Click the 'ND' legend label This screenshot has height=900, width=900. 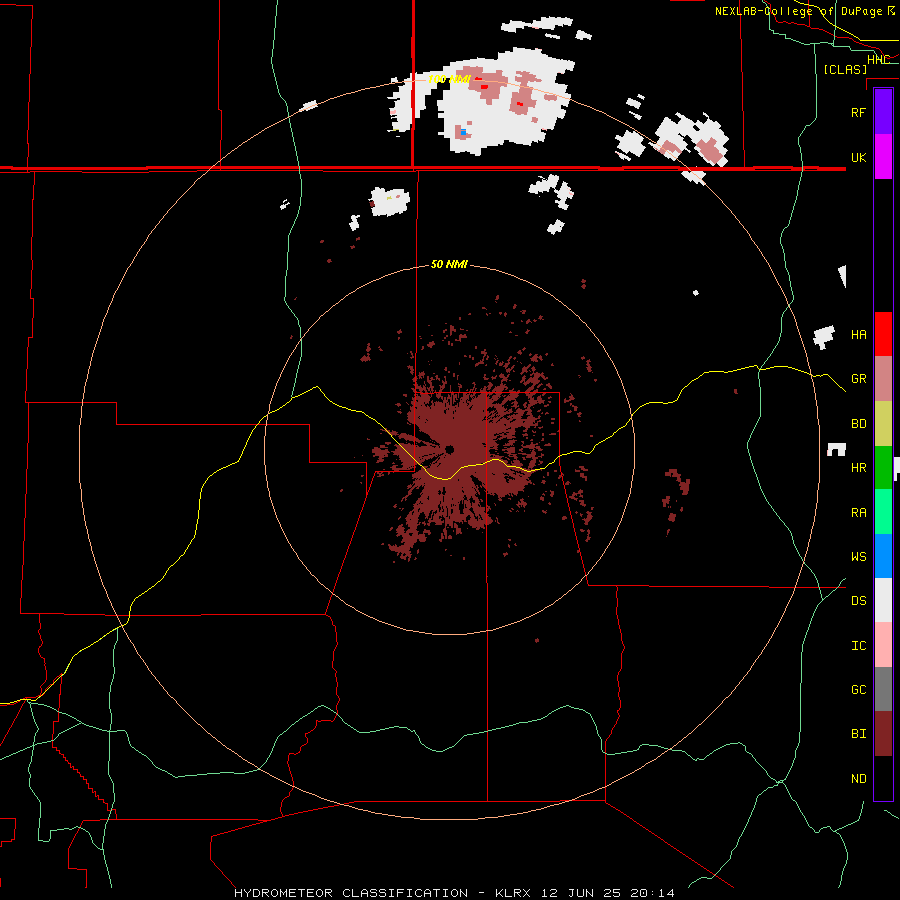pos(858,779)
